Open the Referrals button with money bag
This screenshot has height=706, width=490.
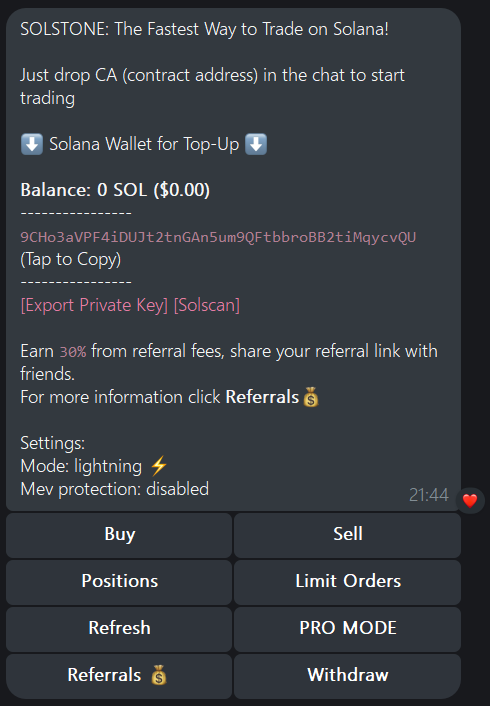[x=119, y=675]
